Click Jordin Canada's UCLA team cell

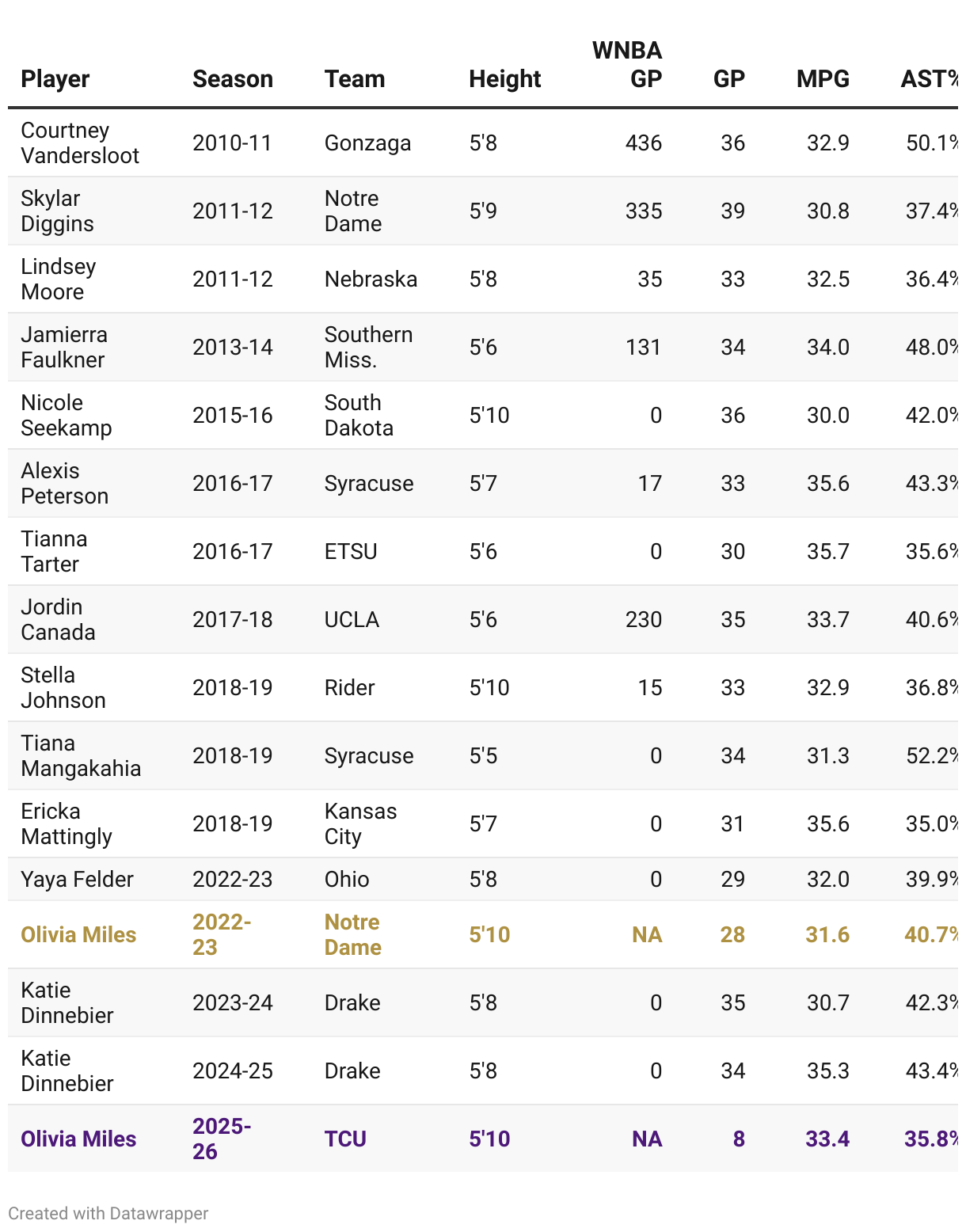click(x=352, y=620)
